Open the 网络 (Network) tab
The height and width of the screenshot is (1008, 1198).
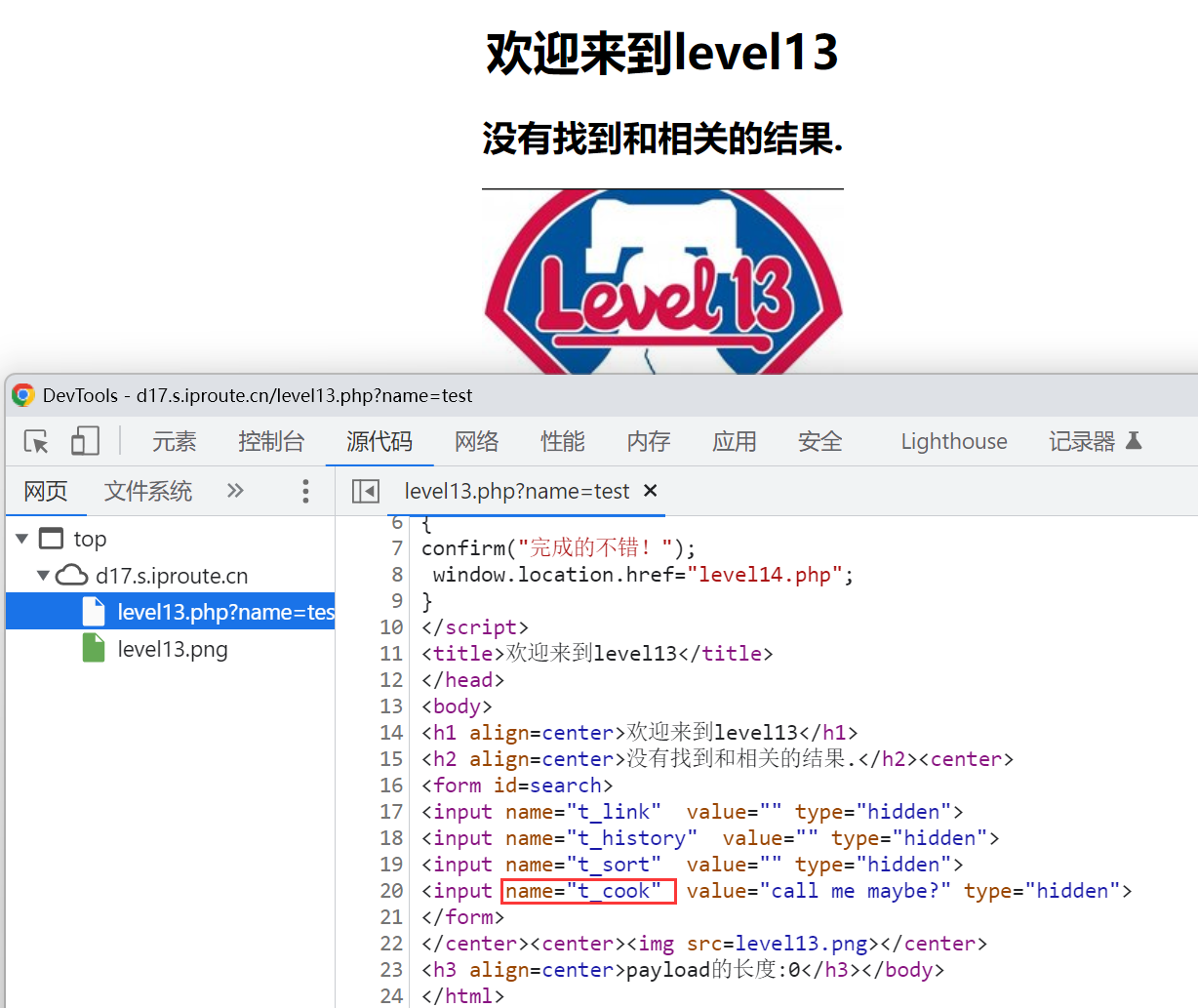click(476, 442)
